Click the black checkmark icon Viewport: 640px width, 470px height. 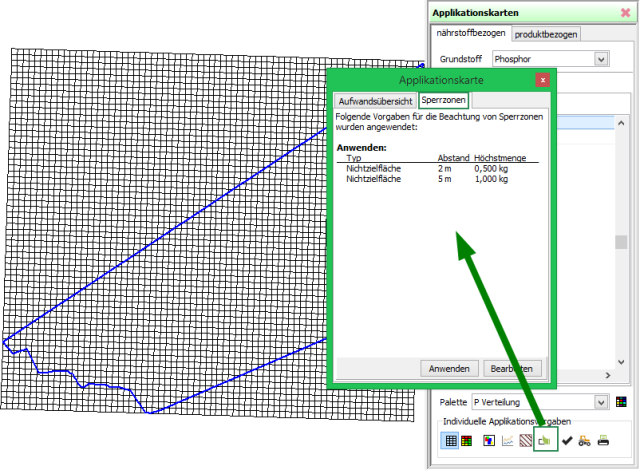point(566,440)
